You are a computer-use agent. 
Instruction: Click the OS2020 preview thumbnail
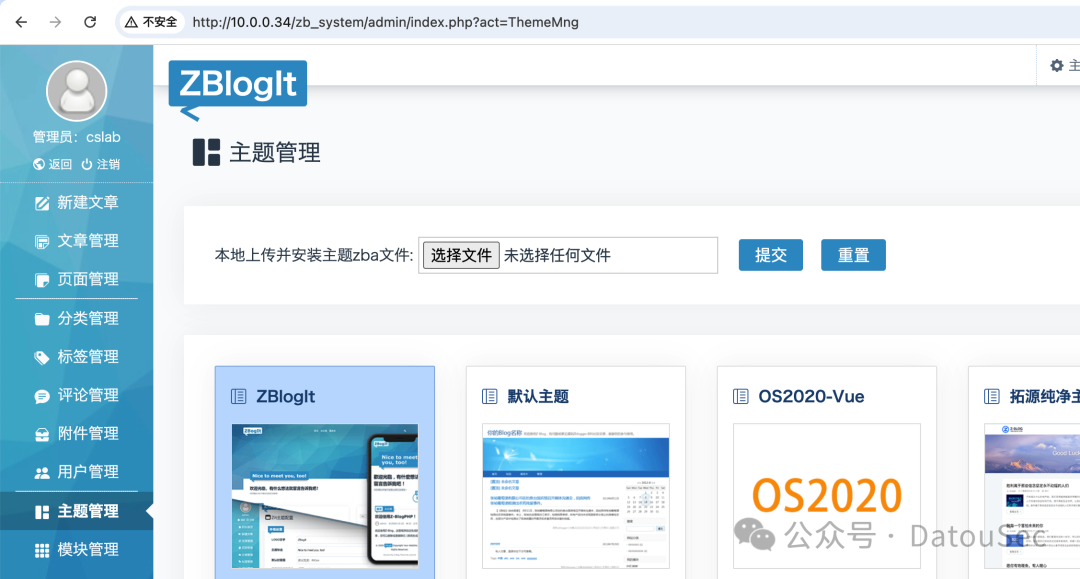[827, 496]
